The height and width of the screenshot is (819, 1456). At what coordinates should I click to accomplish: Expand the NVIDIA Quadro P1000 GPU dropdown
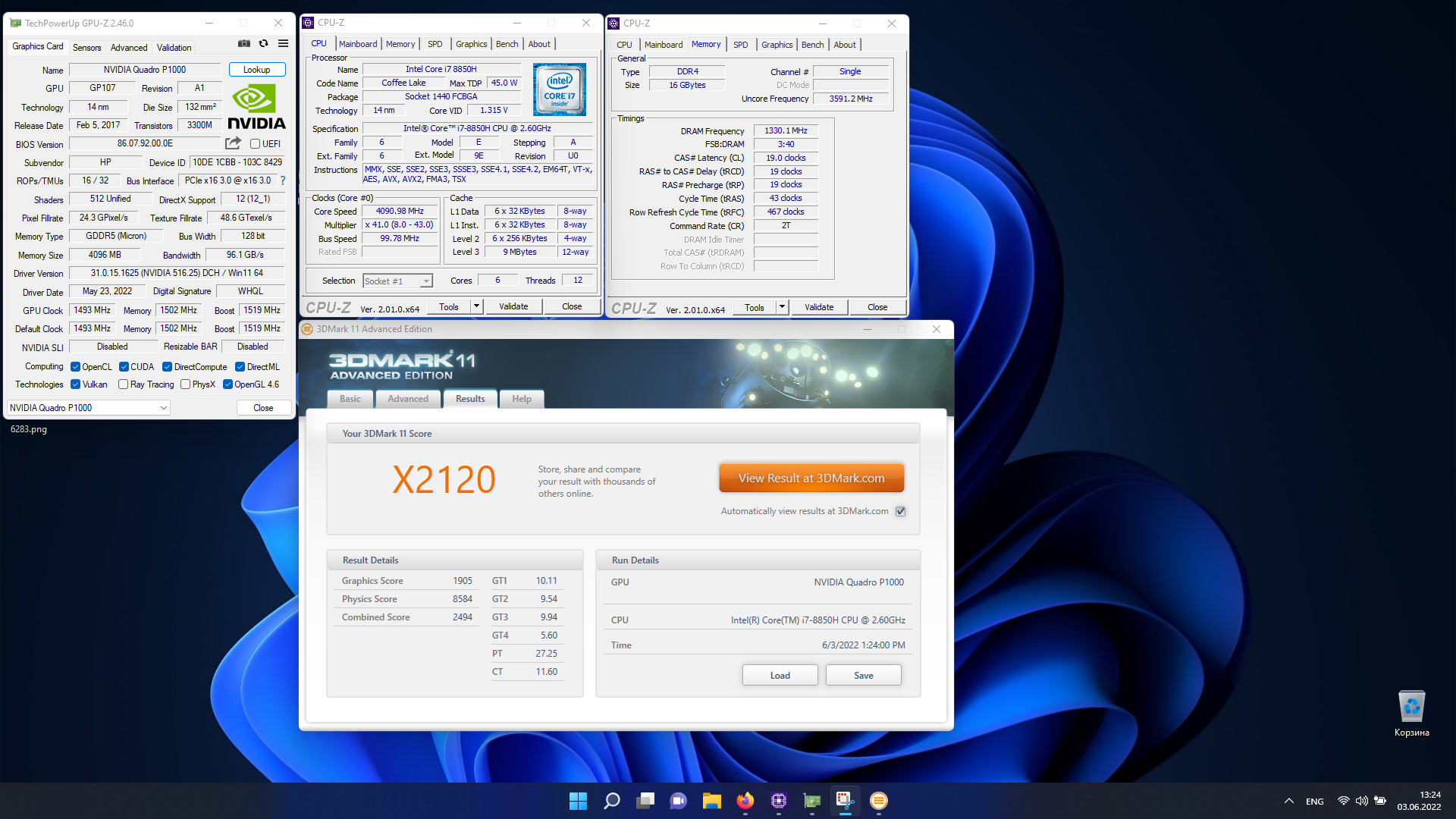[88, 408]
